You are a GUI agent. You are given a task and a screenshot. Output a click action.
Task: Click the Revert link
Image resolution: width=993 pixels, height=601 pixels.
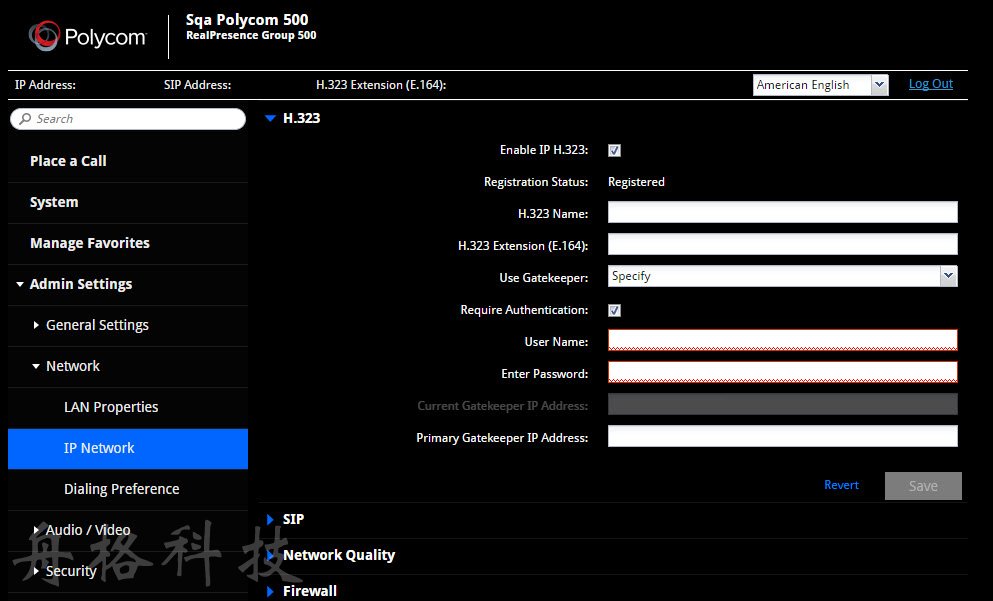tap(841, 485)
